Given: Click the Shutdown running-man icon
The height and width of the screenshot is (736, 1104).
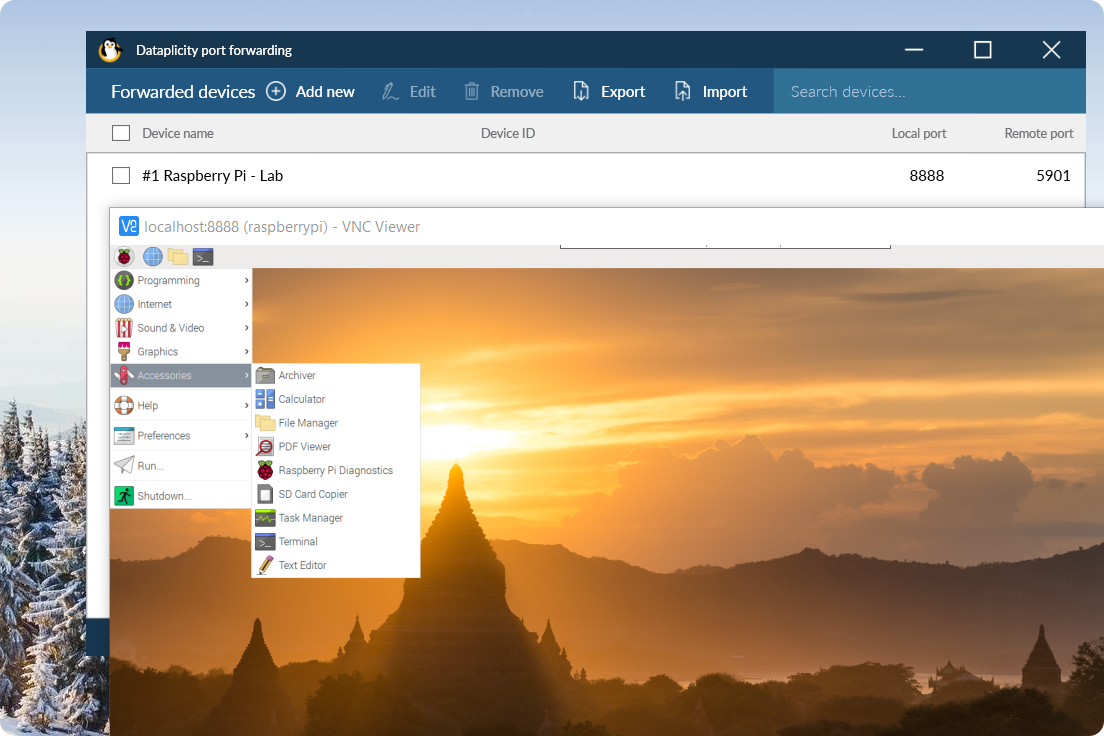Looking at the screenshot, I should point(124,496).
